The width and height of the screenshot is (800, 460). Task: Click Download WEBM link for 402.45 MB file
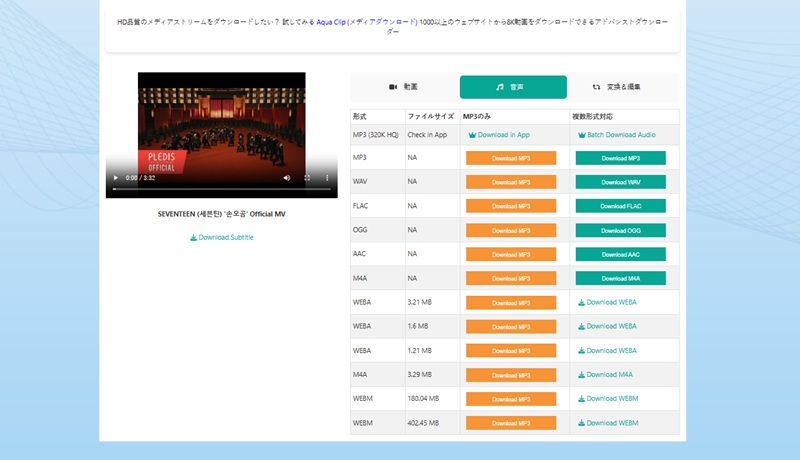(608, 422)
